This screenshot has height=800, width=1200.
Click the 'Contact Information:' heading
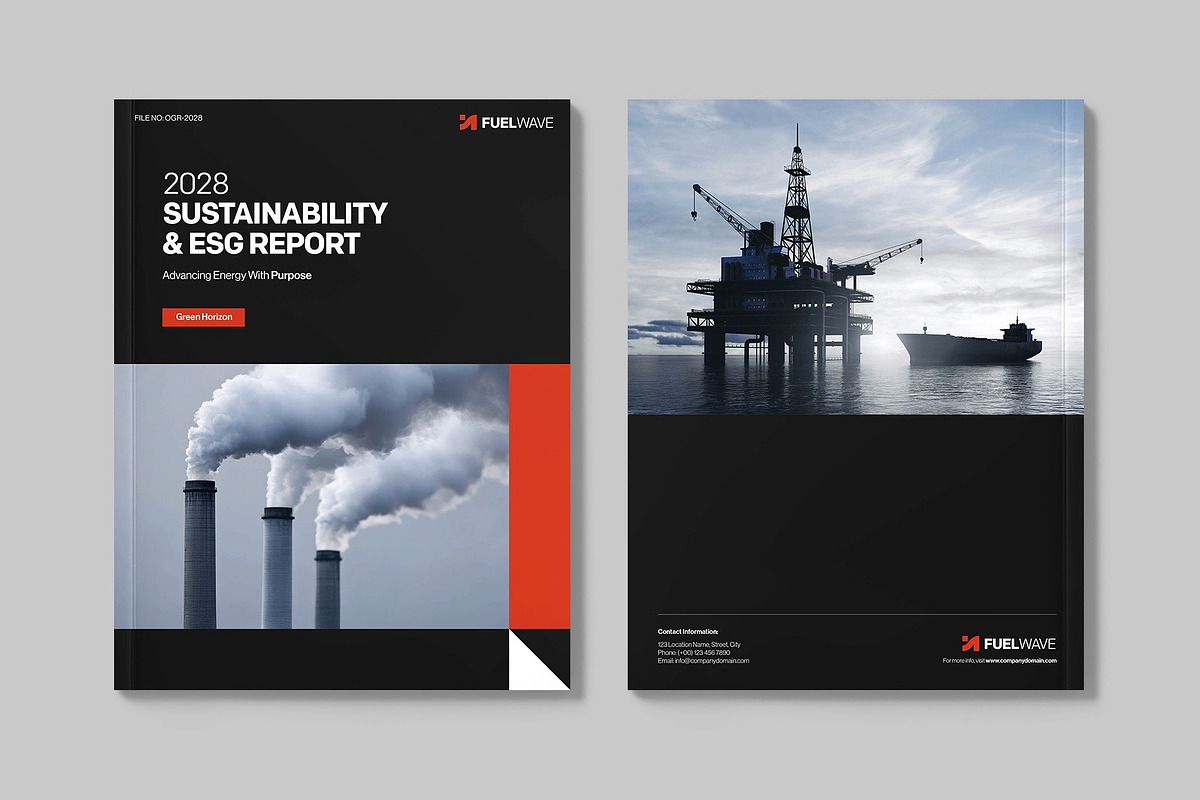click(x=688, y=632)
